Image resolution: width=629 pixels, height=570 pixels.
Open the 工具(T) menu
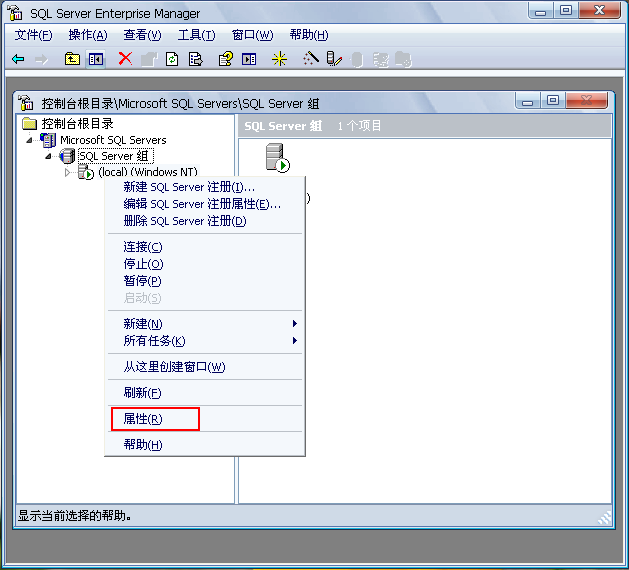point(197,35)
